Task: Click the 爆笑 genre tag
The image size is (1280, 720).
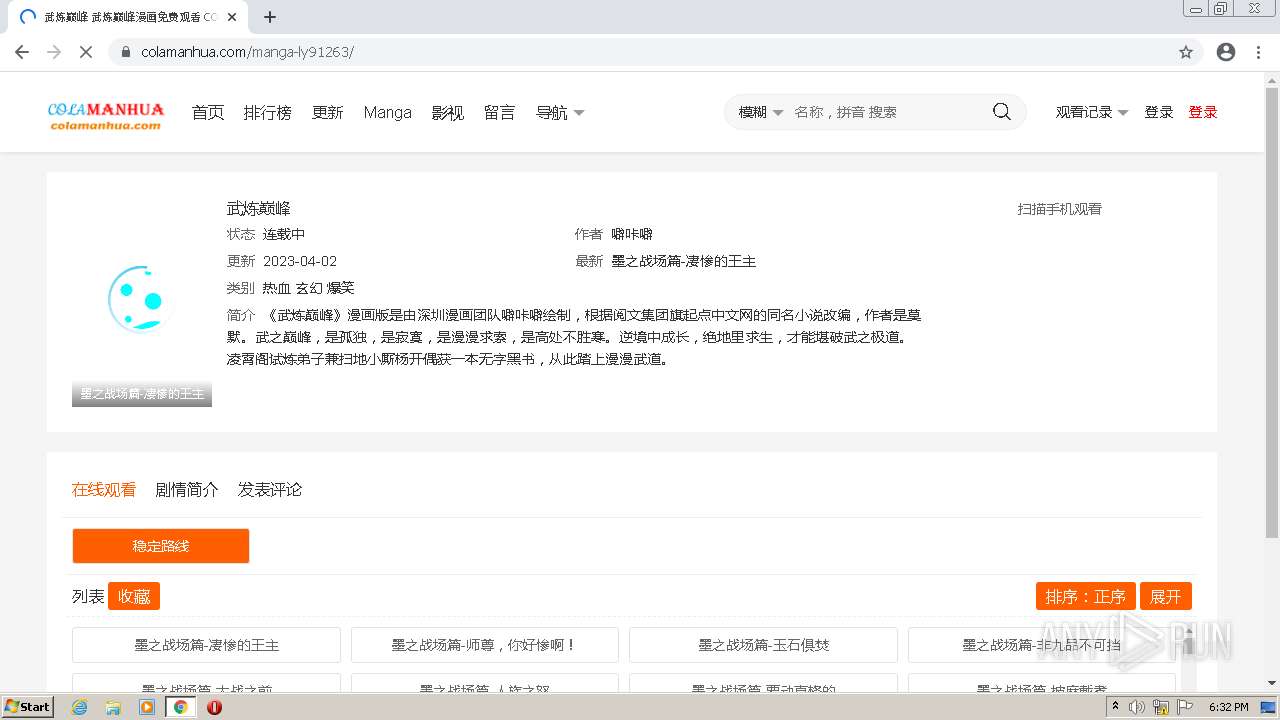Action: pyautogui.click(x=341, y=288)
